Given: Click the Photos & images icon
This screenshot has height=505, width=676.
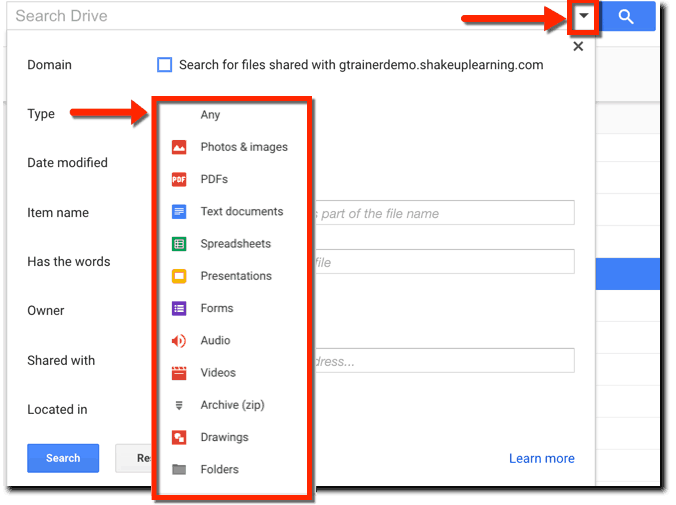Looking at the screenshot, I should click(x=179, y=147).
